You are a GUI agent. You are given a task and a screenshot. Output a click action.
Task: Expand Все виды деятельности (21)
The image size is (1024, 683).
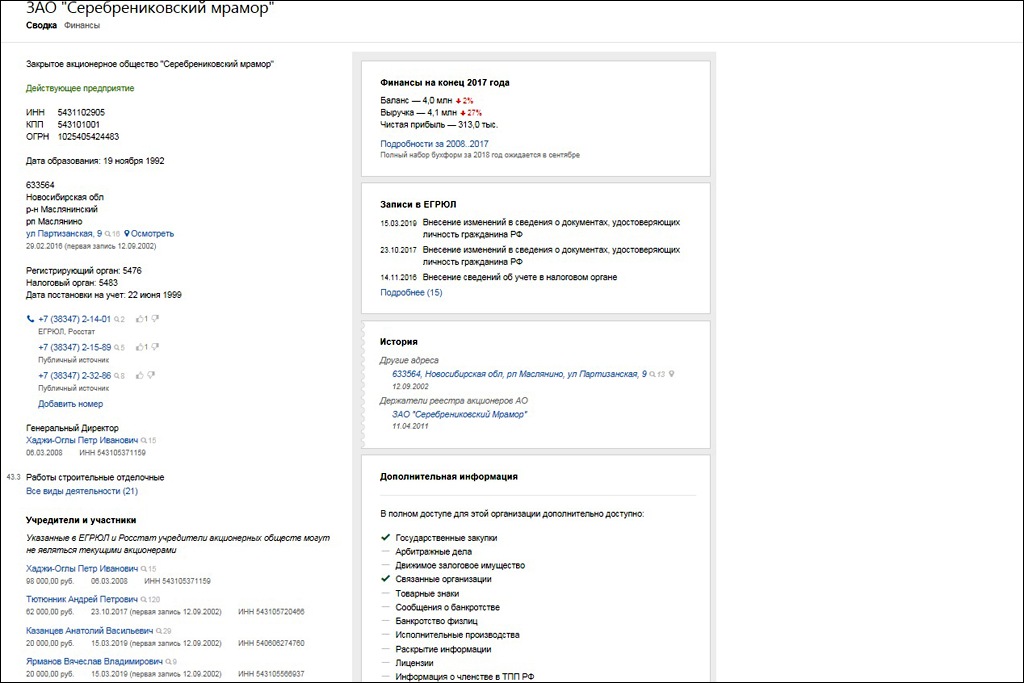point(82,492)
